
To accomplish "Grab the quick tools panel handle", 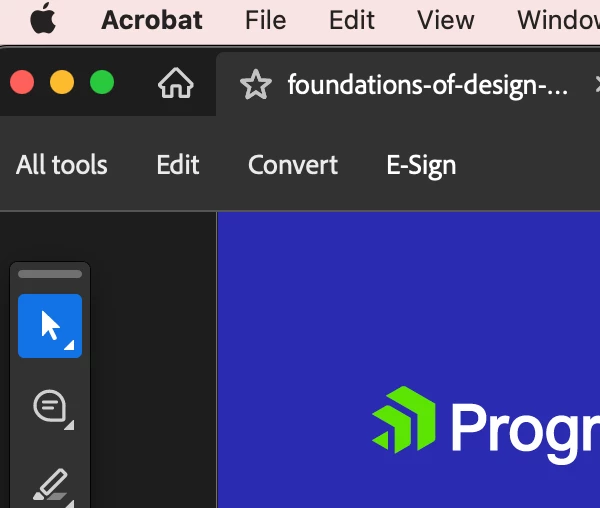I will click(x=50, y=274).
